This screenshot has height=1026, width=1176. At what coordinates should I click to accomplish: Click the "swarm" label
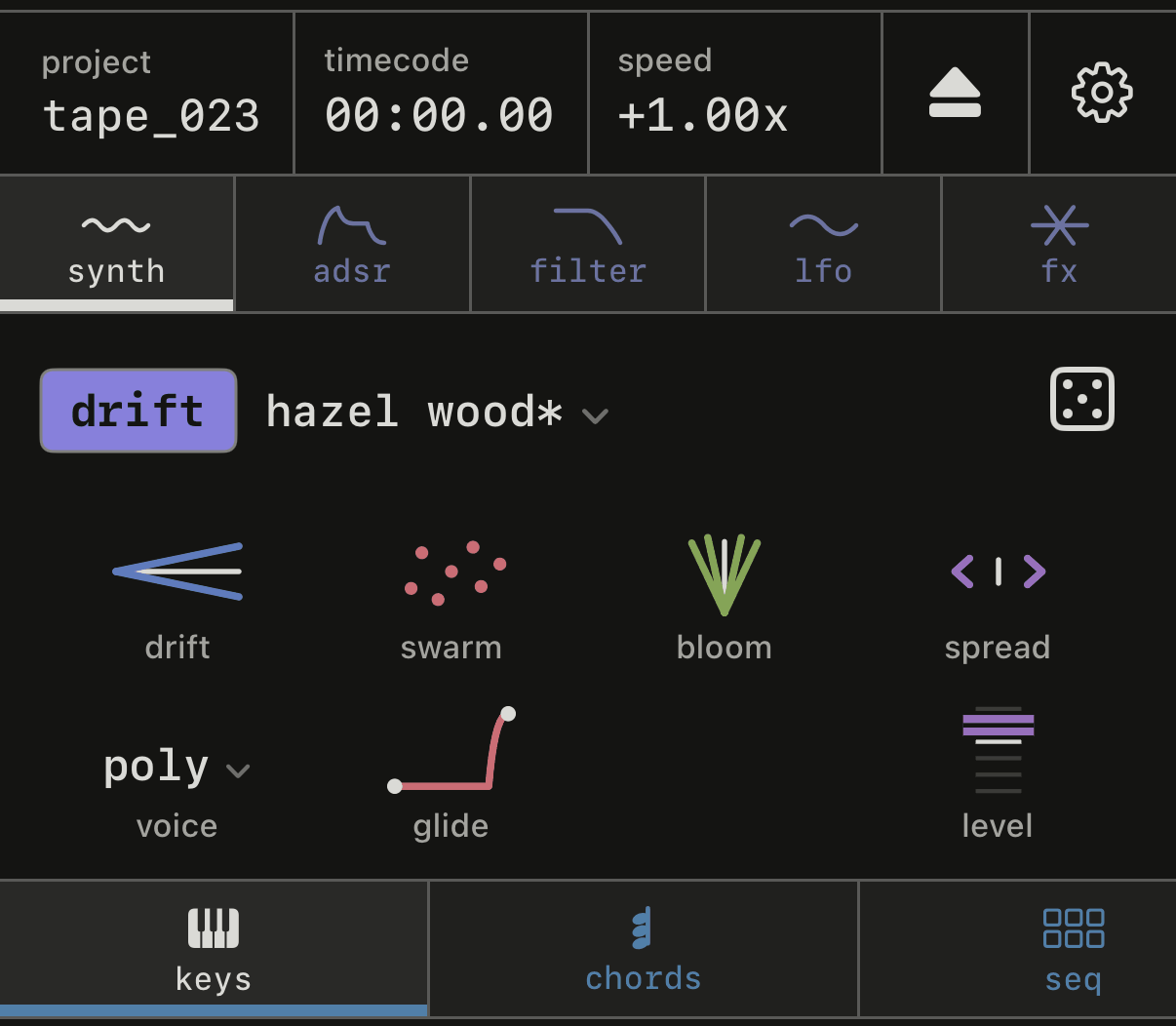coord(451,648)
